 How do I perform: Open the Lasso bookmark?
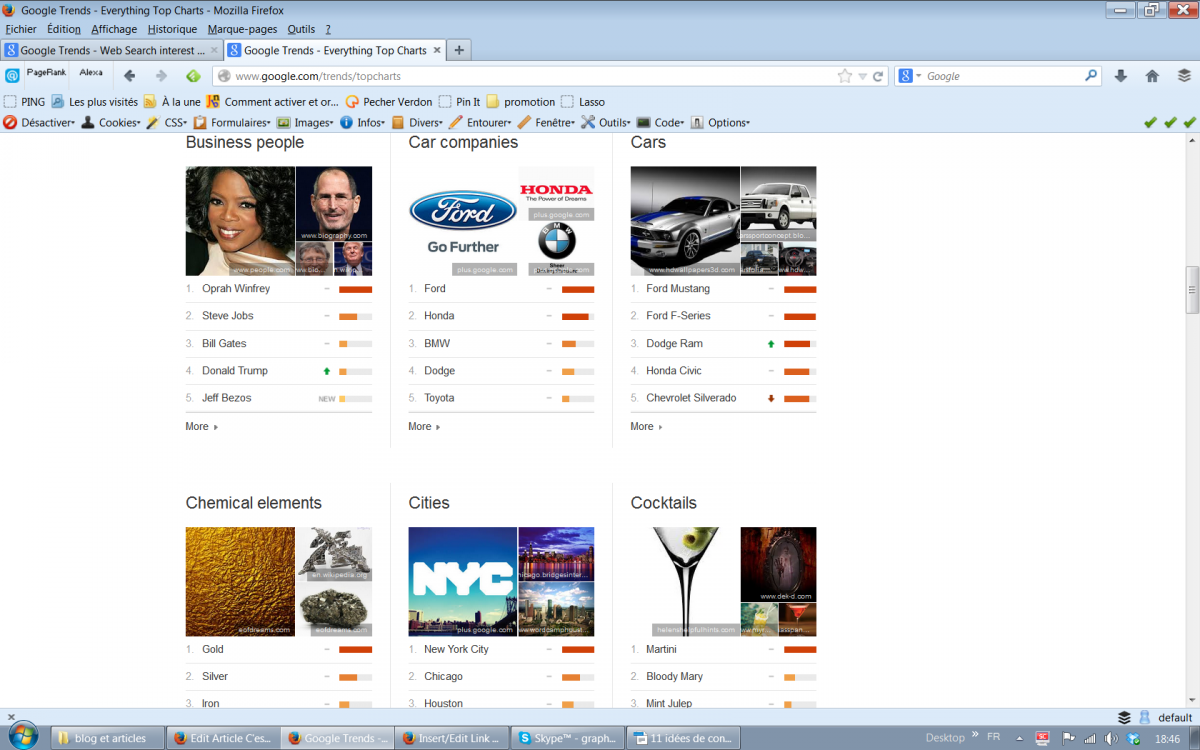pyautogui.click(x=583, y=102)
